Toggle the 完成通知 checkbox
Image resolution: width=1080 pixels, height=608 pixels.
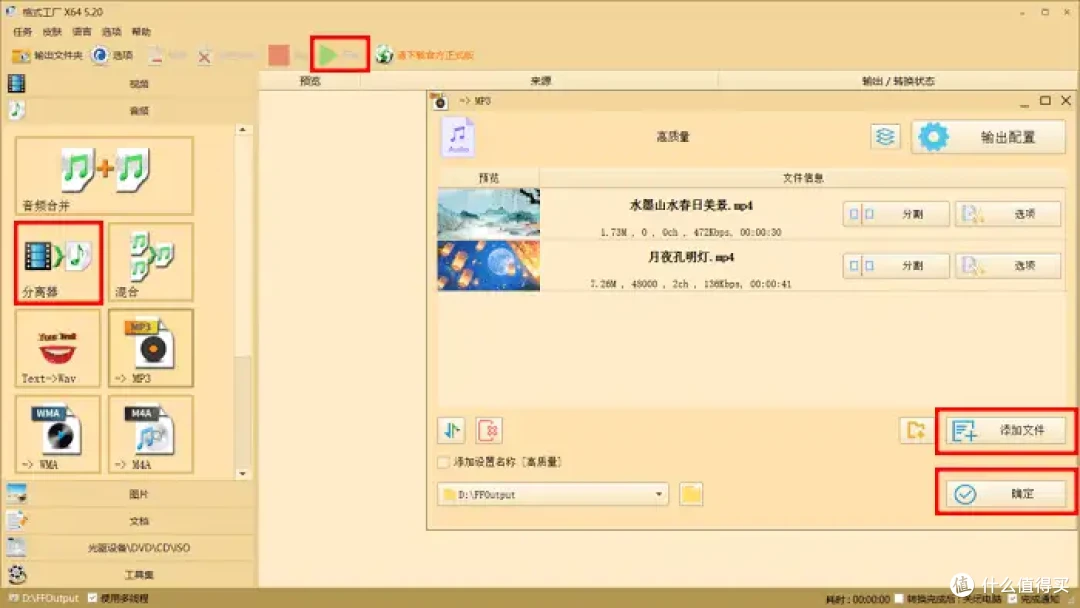[x=1012, y=599]
